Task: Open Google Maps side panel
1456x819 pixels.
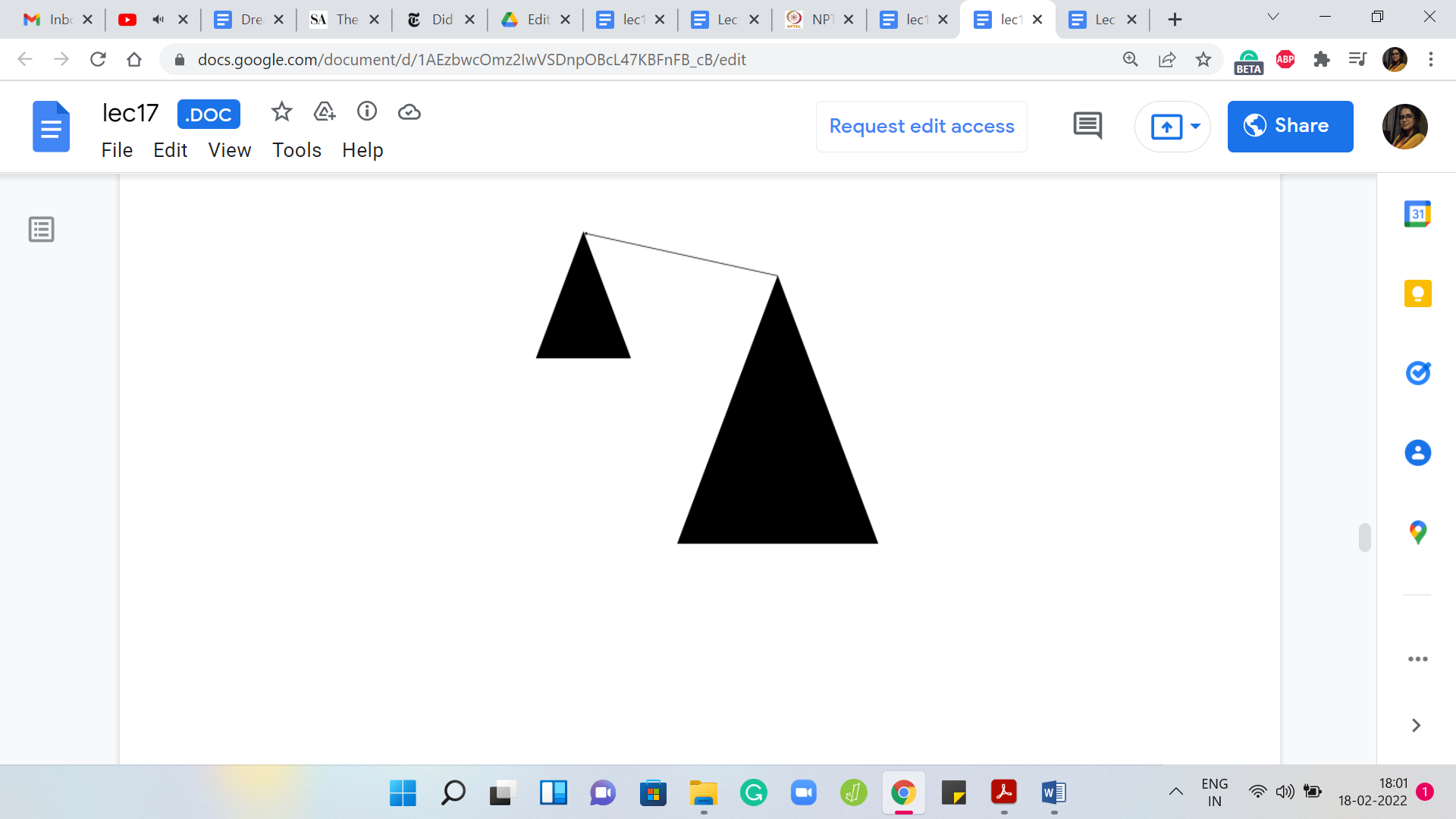Action: 1417,532
